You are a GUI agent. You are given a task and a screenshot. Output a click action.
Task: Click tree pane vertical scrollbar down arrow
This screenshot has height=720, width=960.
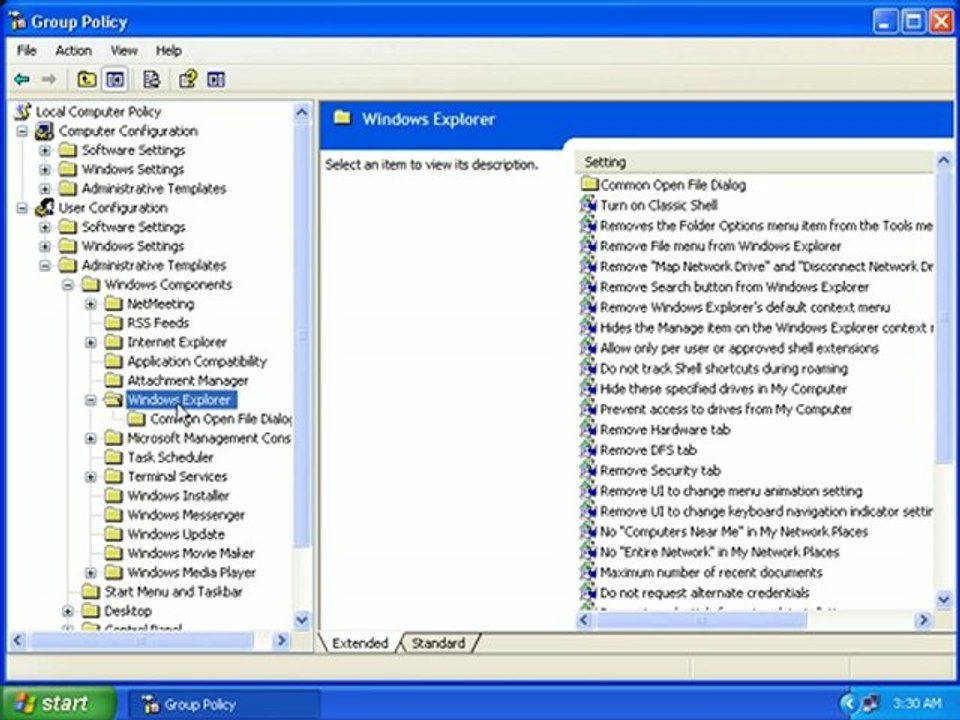302,620
